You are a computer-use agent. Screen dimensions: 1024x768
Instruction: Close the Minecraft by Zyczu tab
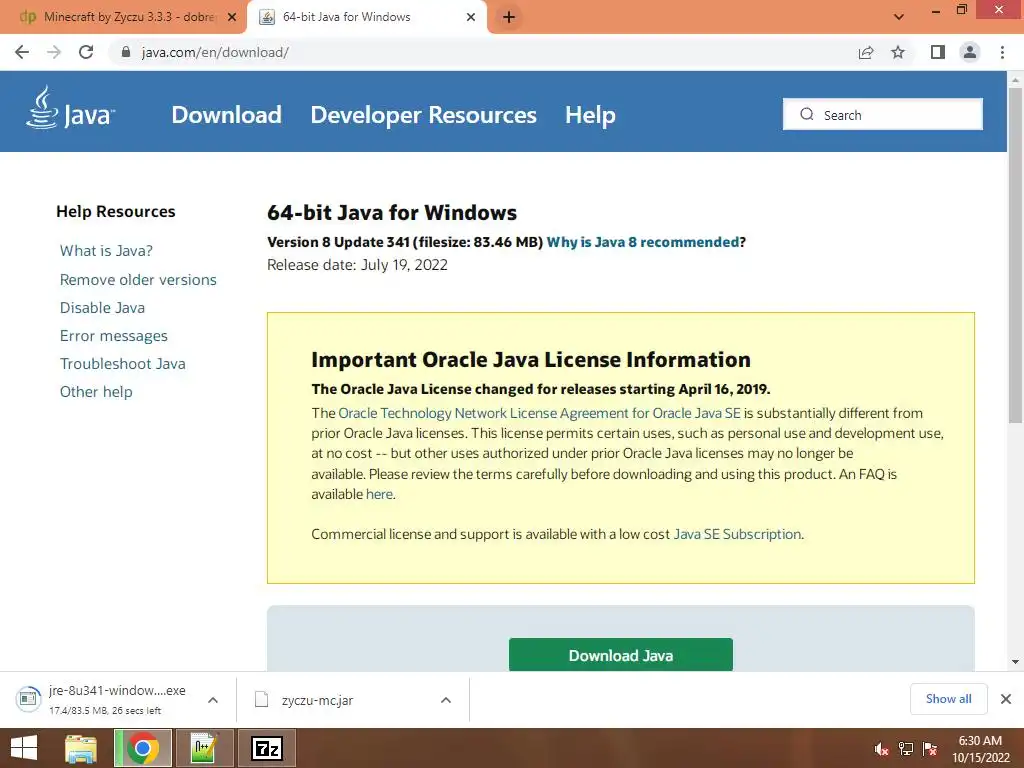point(232,18)
